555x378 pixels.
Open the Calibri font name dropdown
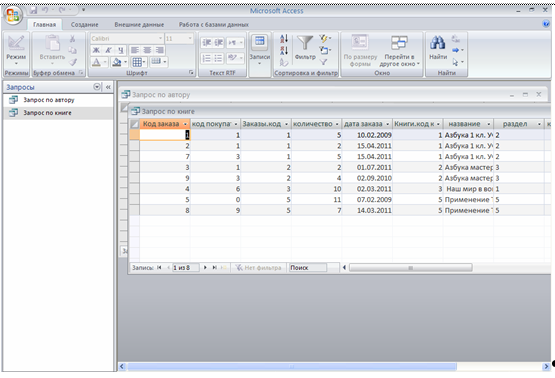(x=160, y=38)
